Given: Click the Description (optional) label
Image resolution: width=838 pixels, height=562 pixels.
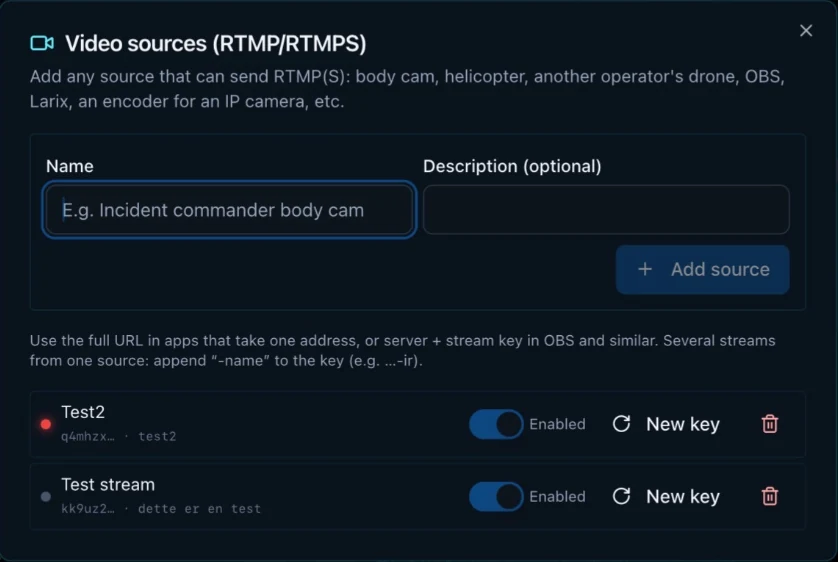Looking at the screenshot, I should coord(512,166).
